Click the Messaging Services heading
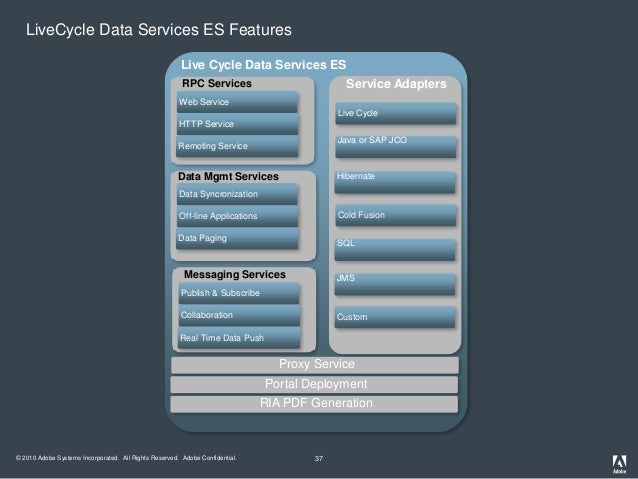The width and height of the screenshot is (638, 479). [x=235, y=274]
